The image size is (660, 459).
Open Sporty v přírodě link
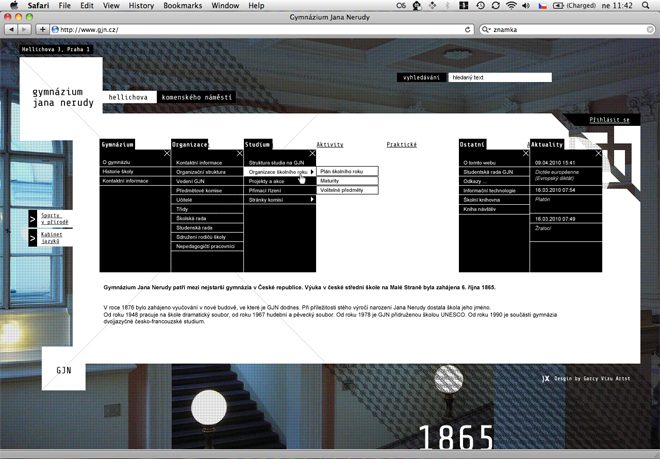[55, 219]
